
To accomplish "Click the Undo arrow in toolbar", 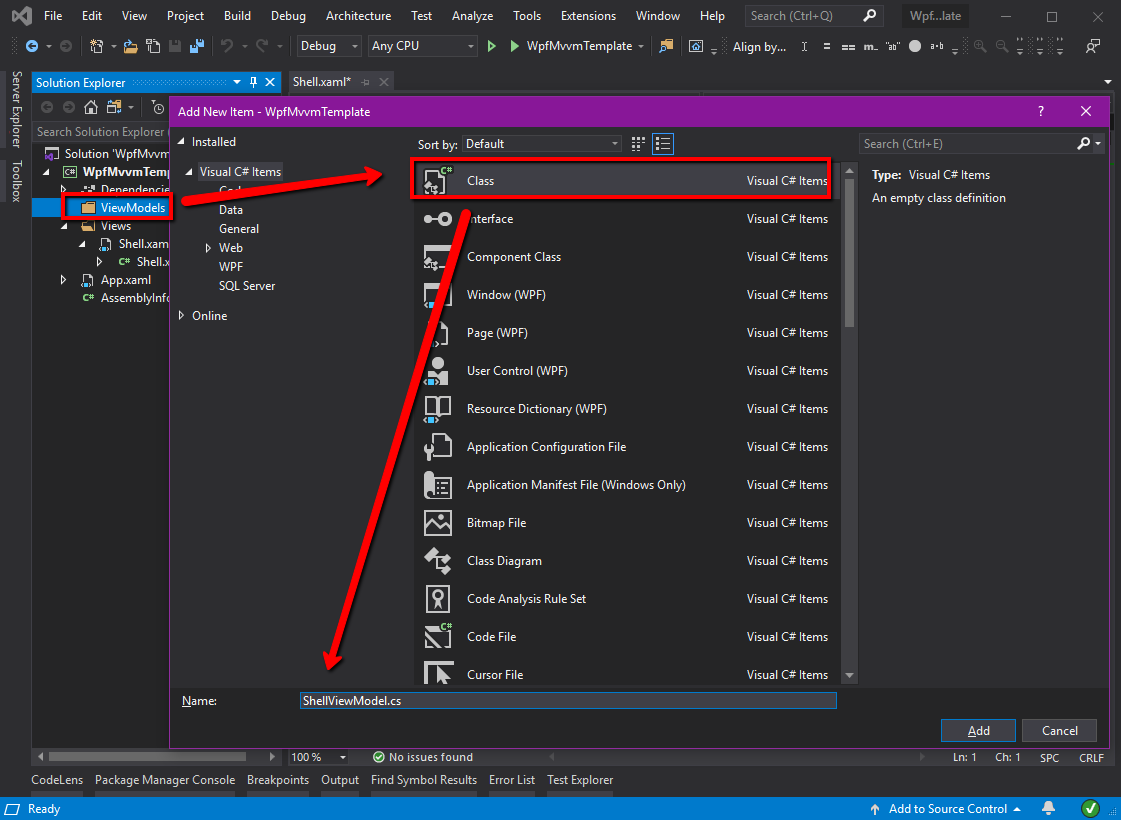I will click(x=227, y=46).
